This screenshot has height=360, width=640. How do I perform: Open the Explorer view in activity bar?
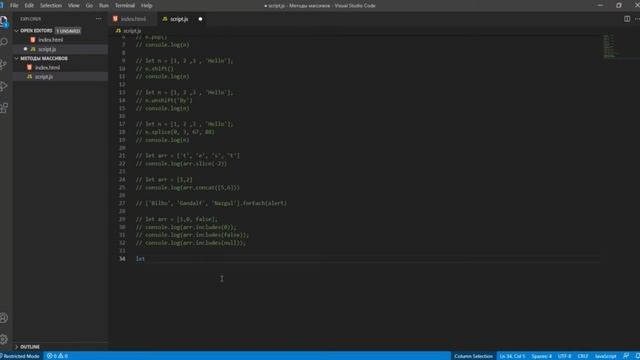tap(4, 21)
